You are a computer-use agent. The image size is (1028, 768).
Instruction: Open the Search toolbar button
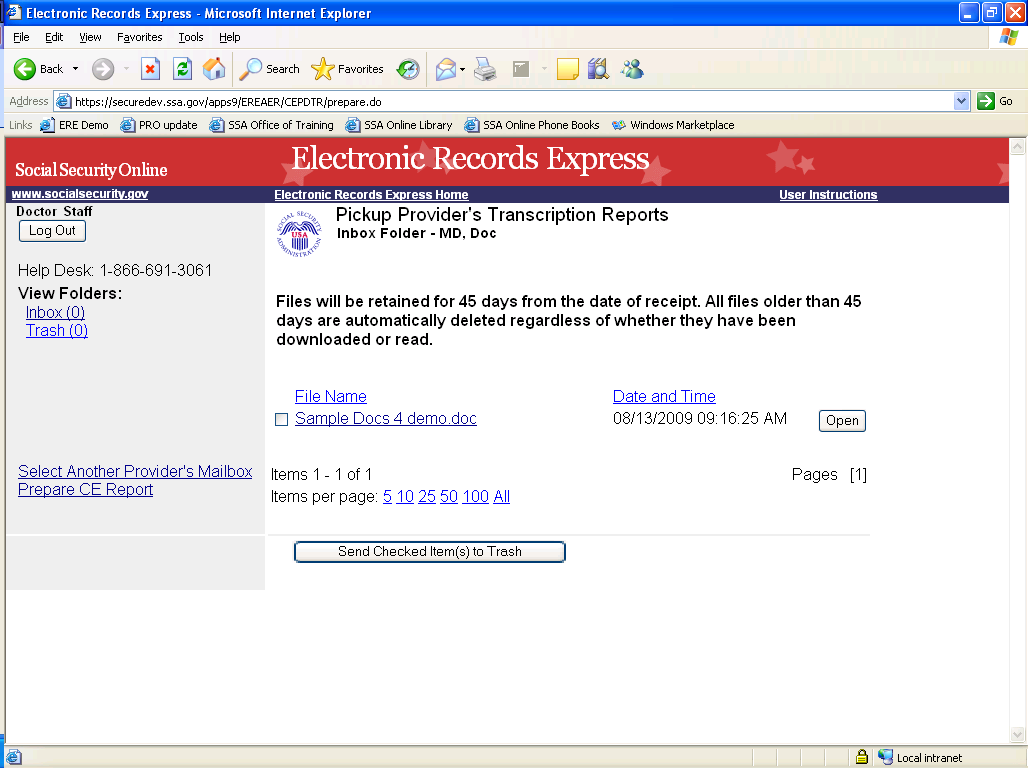click(269, 69)
